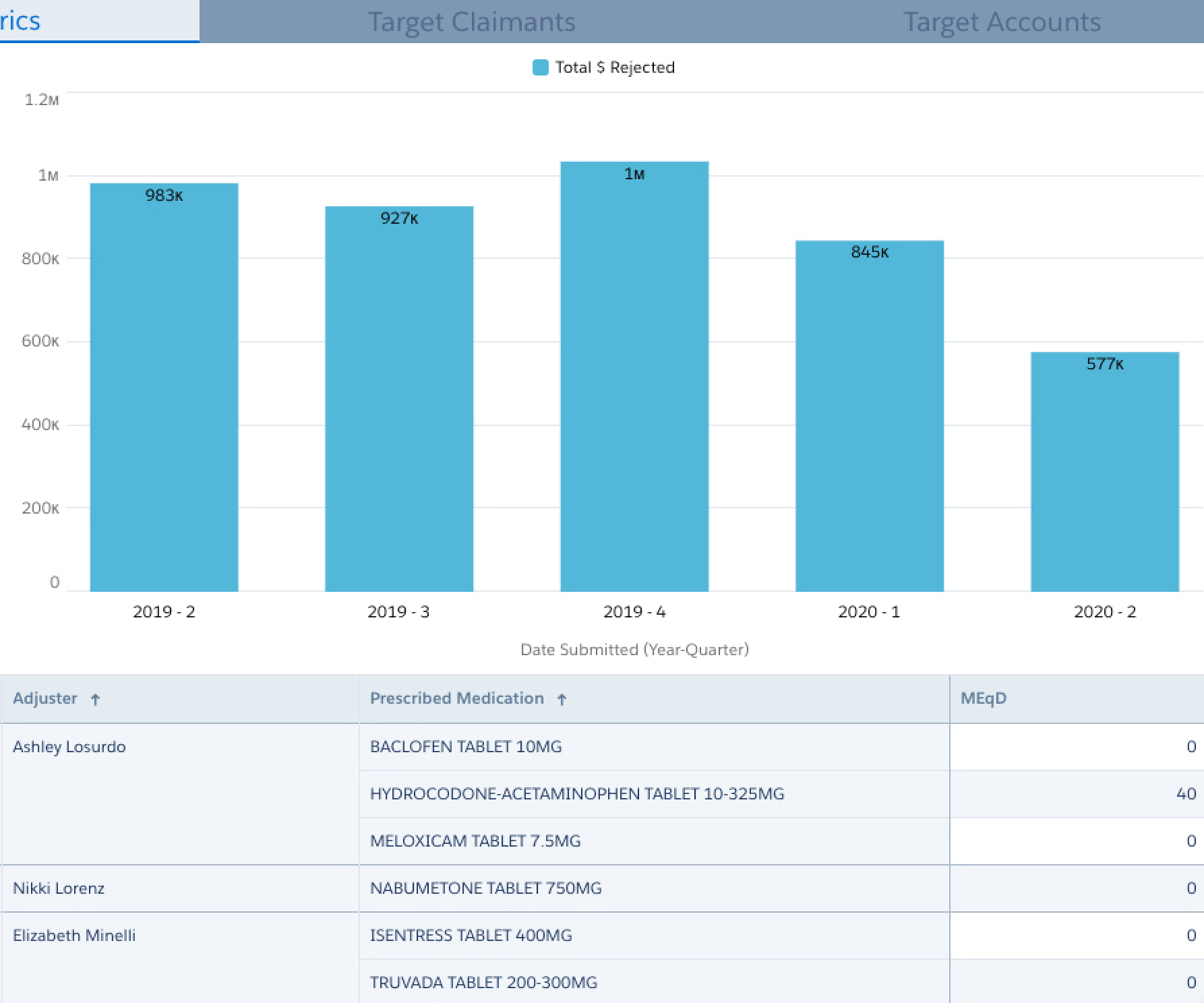This screenshot has width=1204, height=1003.
Task: Select the 845K bar for 2020 - 1
Action: (870, 416)
